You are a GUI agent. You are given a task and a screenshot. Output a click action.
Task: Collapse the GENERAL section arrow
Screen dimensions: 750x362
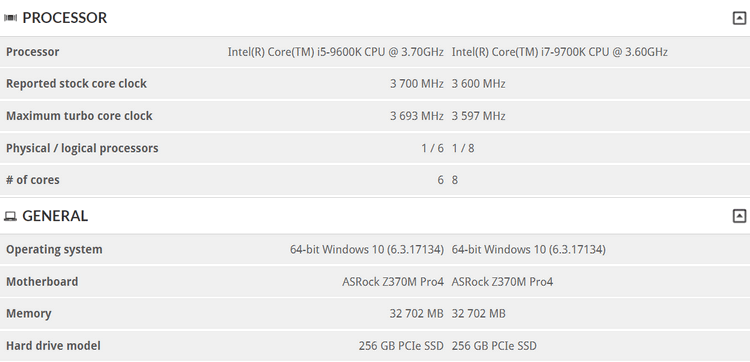(739, 216)
